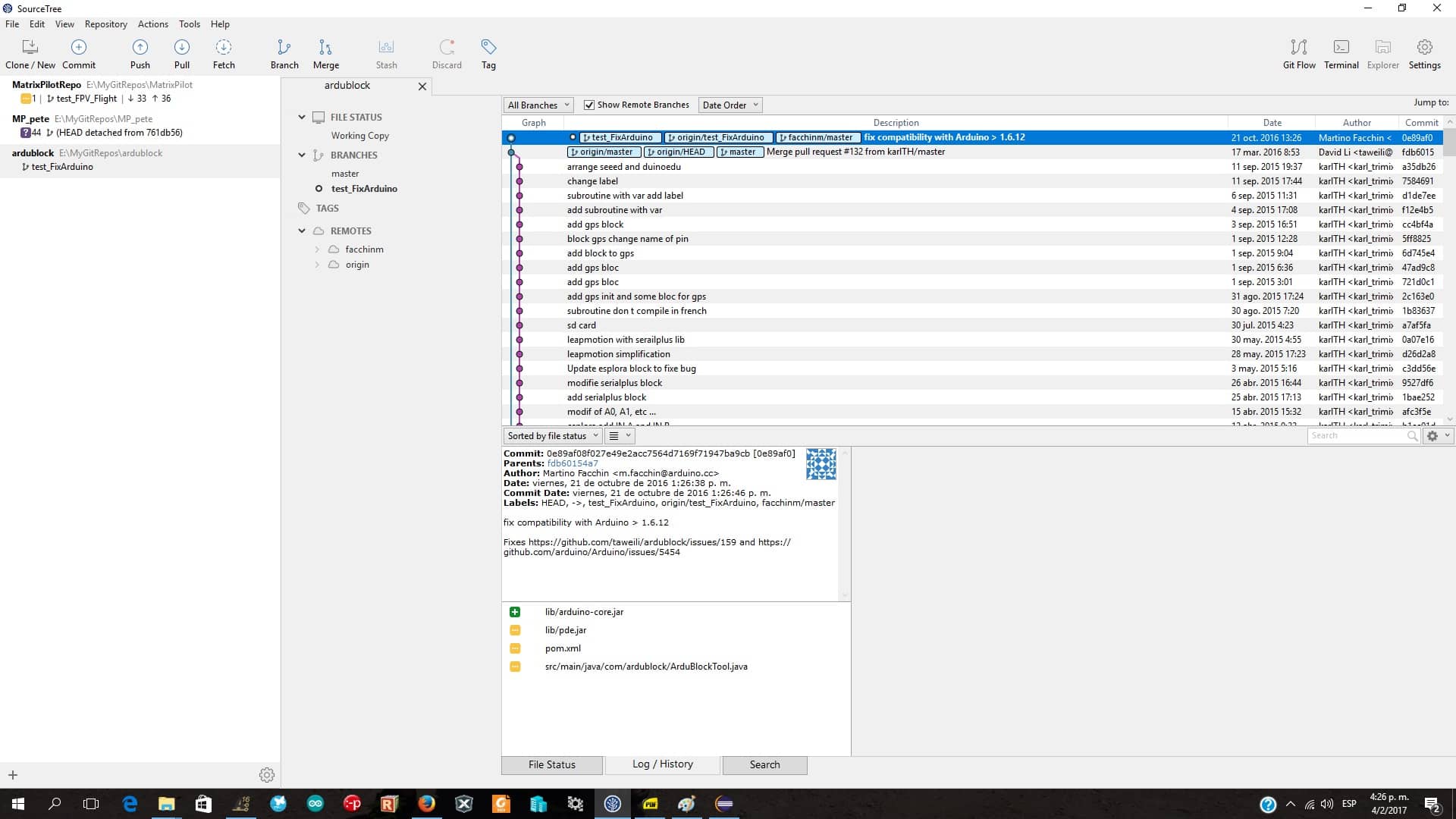
Task: Open File Explorer from the taskbar
Action: [x=167, y=804]
